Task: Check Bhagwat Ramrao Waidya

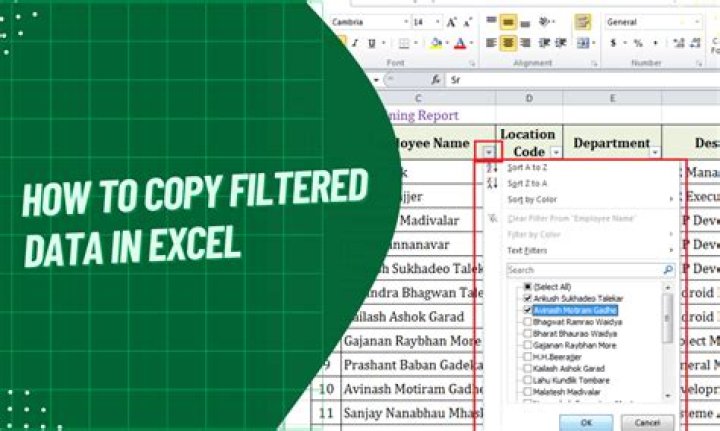Action: point(528,322)
